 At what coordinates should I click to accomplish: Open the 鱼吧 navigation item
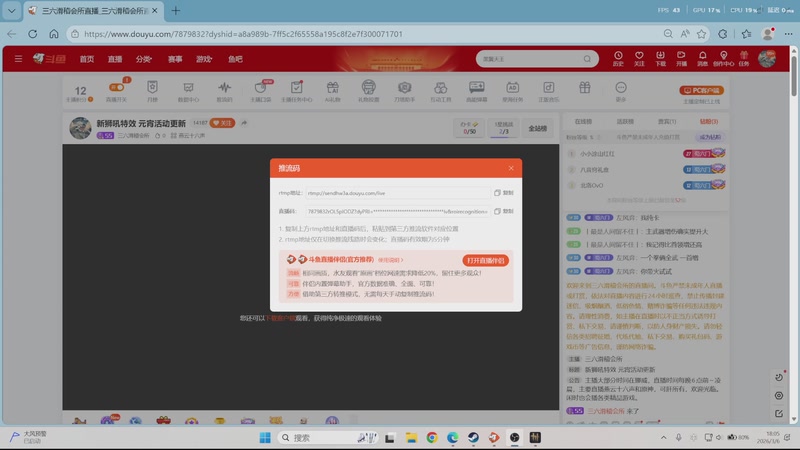(x=235, y=59)
